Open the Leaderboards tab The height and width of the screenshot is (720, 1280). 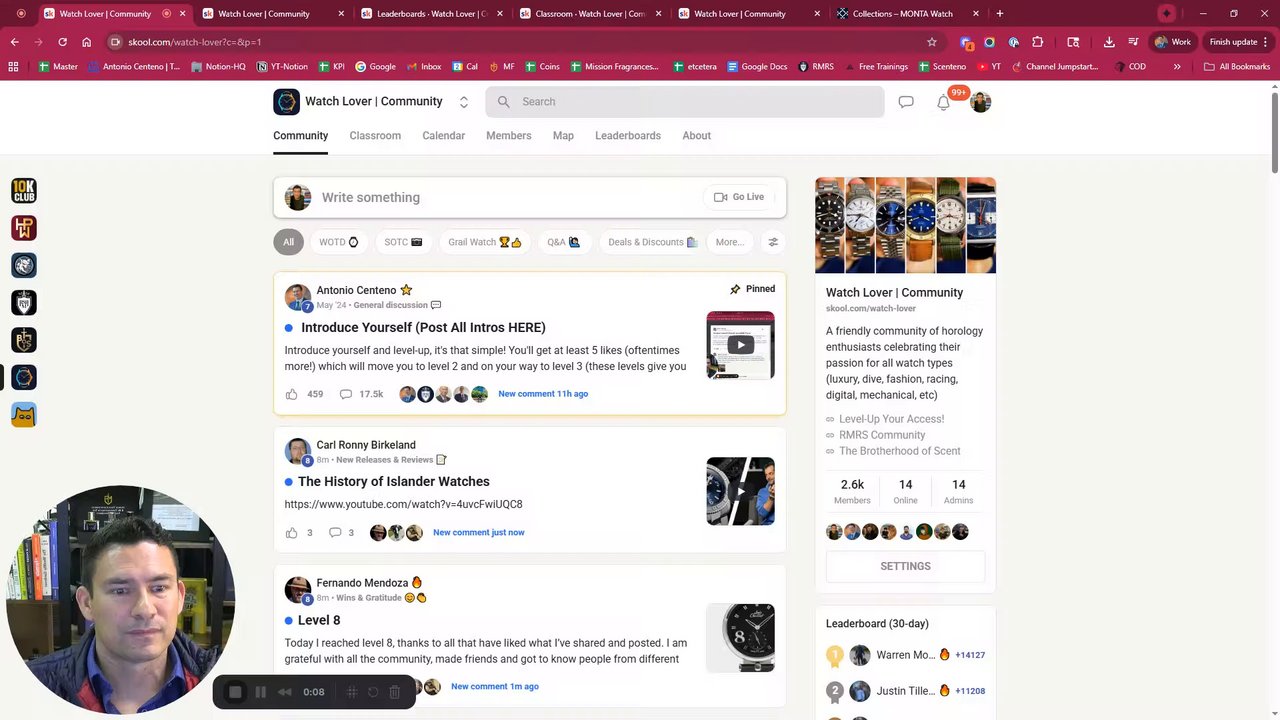pyautogui.click(x=628, y=136)
